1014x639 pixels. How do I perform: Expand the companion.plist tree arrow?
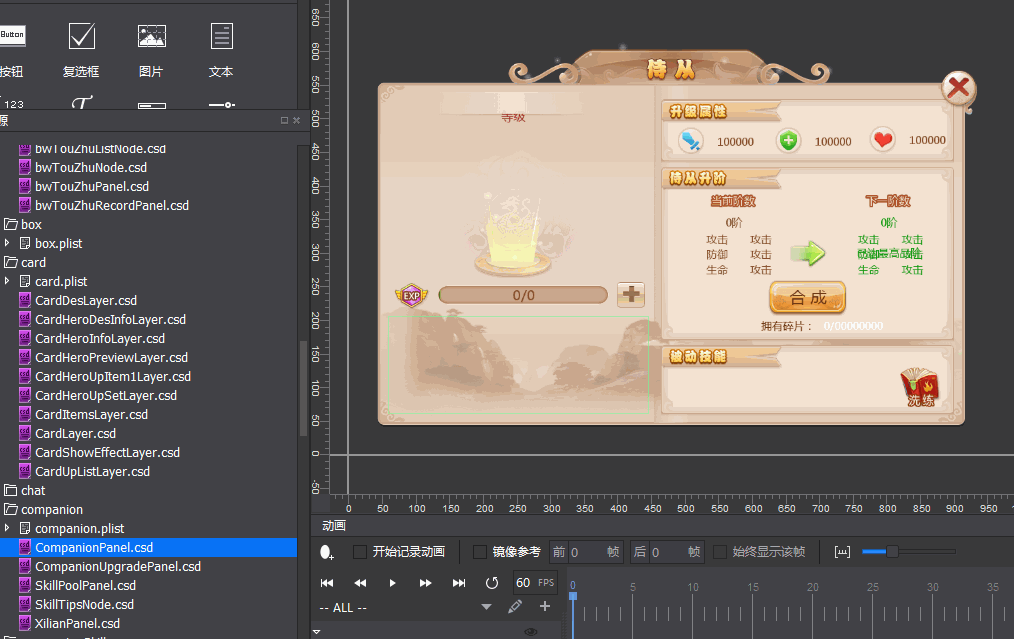[x=7, y=528]
